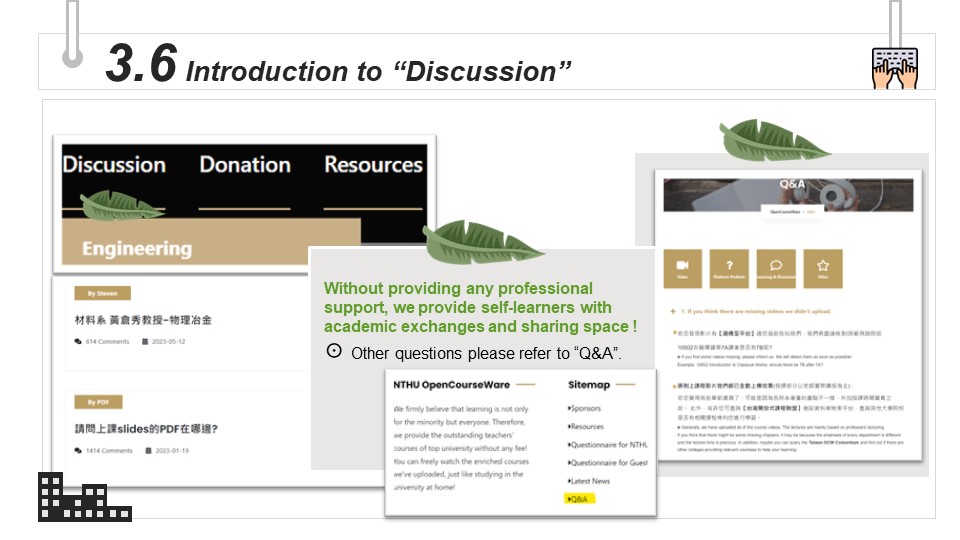Click the comments icon beside 1414 Comments
The height and width of the screenshot is (540, 960).
click(x=79, y=451)
